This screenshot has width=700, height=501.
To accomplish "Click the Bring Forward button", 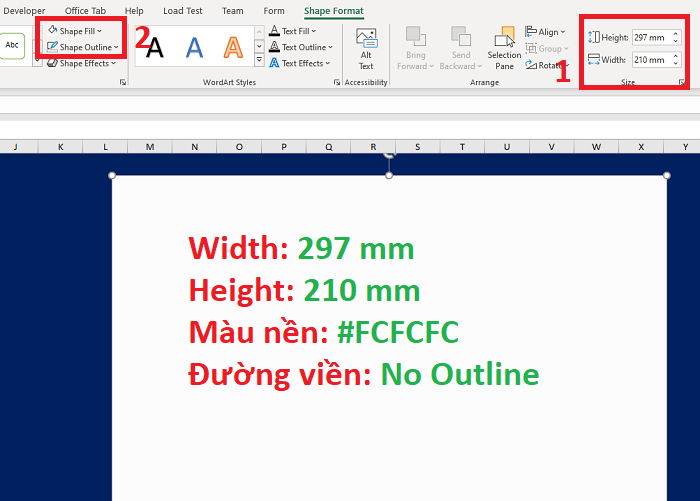I will pyautogui.click(x=415, y=49).
